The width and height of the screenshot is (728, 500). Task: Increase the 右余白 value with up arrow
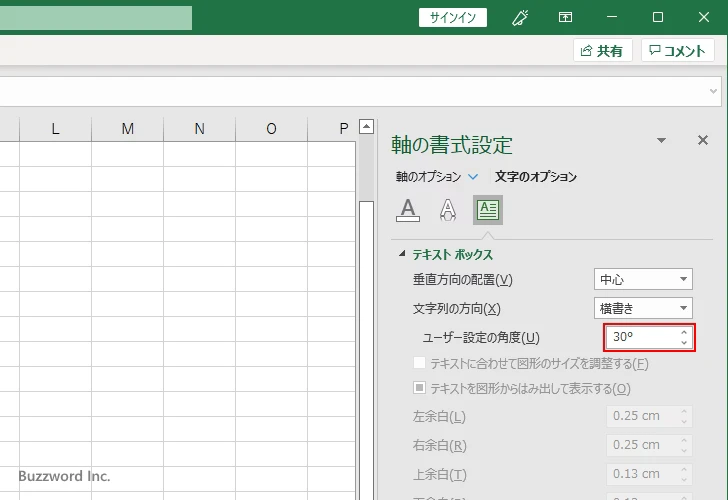[x=684, y=440]
